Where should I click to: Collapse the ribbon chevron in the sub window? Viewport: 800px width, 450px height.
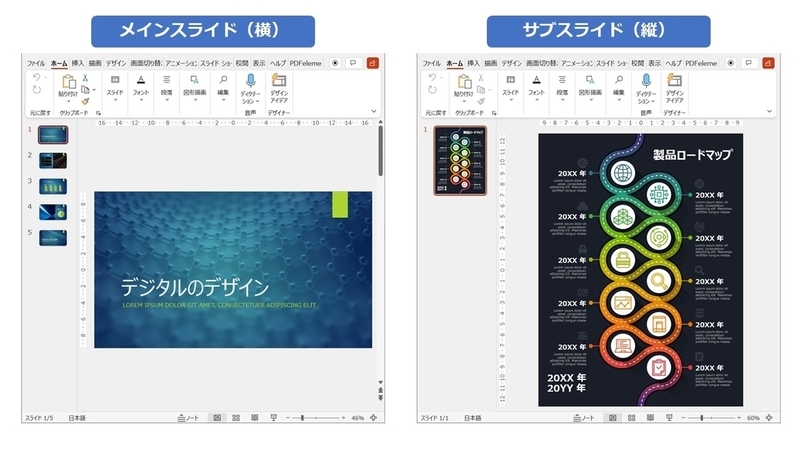coord(769,111)
